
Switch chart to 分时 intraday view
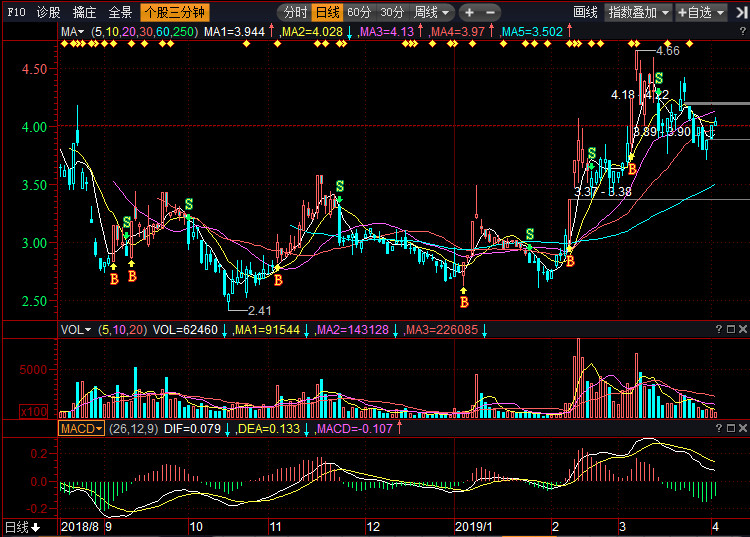294,13
